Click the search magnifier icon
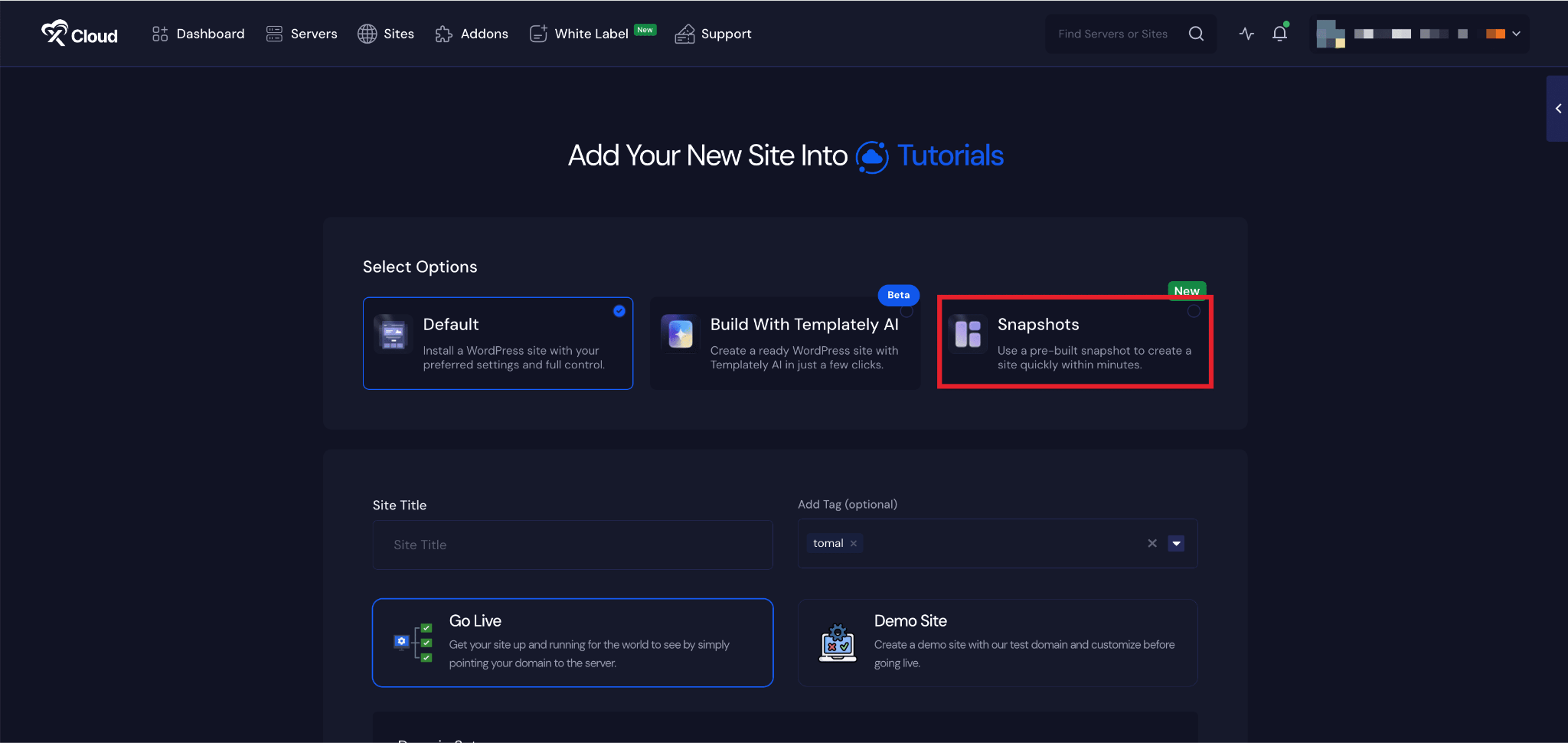 (1196, 34)
